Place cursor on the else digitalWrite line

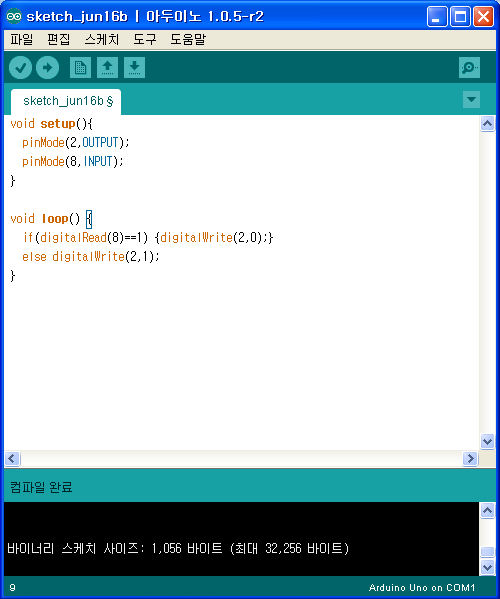91,256
